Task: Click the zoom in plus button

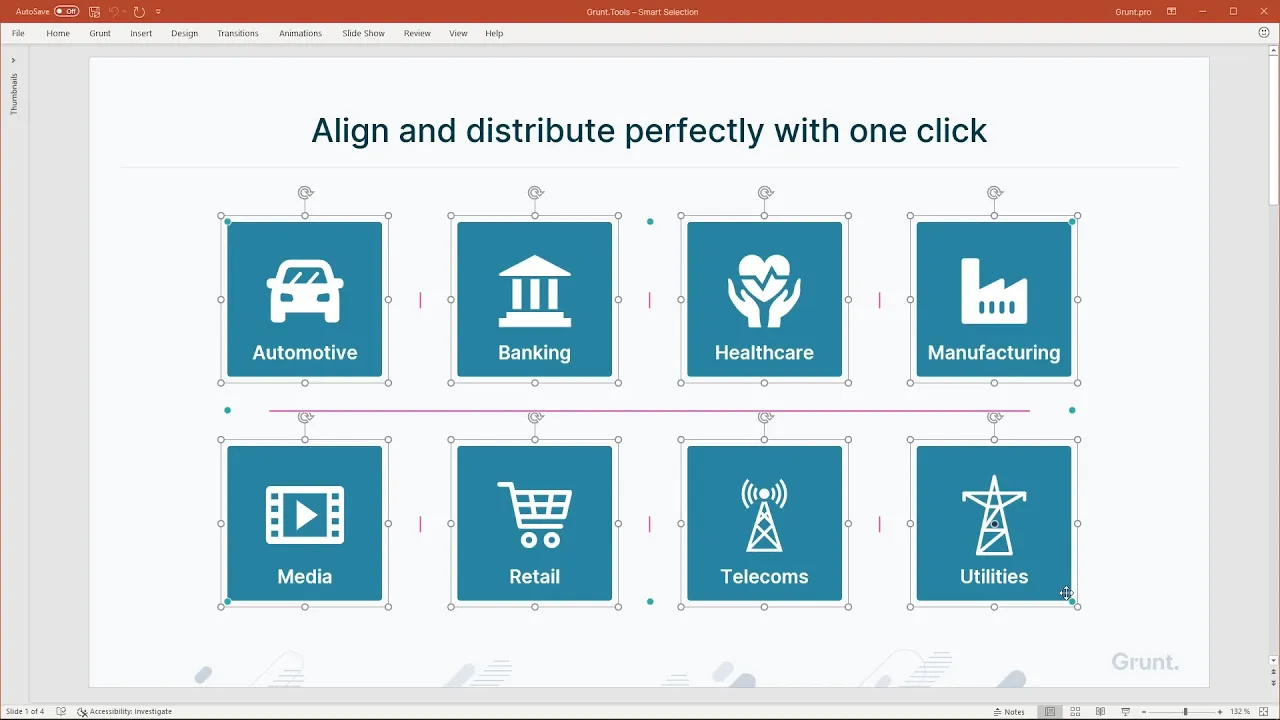Action: tap(1219, 711)
